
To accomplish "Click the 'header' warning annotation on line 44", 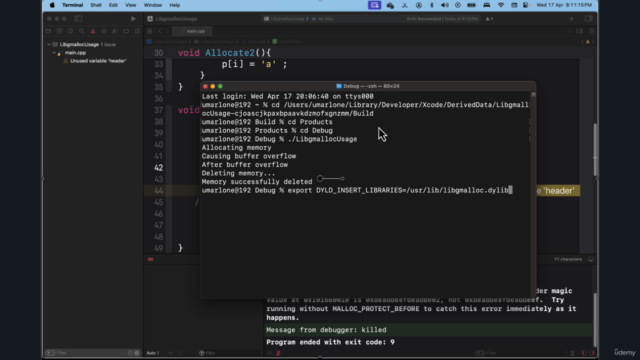I will [x=558, y=191].
